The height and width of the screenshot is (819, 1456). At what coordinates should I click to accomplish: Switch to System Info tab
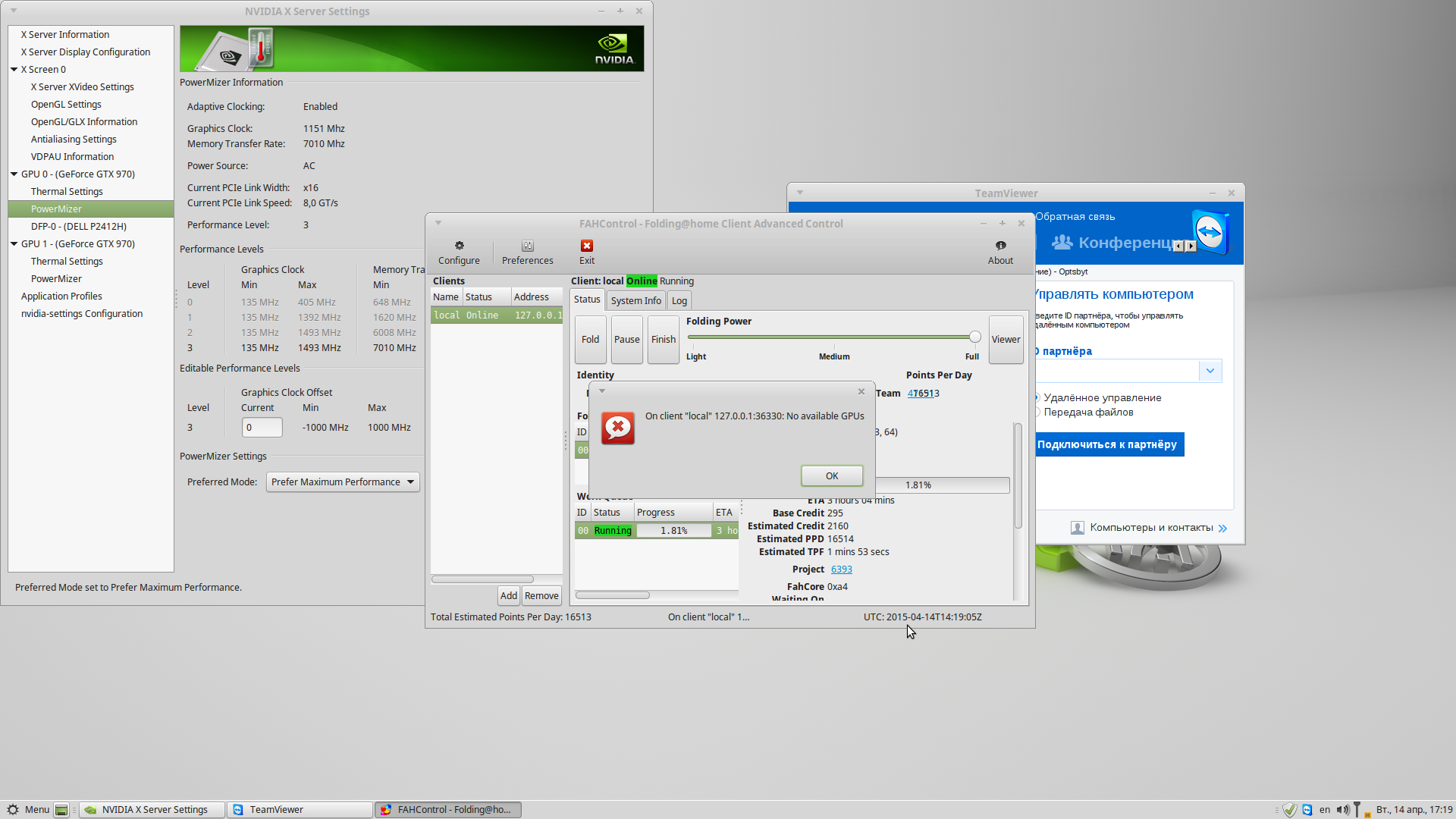point(635,301)
